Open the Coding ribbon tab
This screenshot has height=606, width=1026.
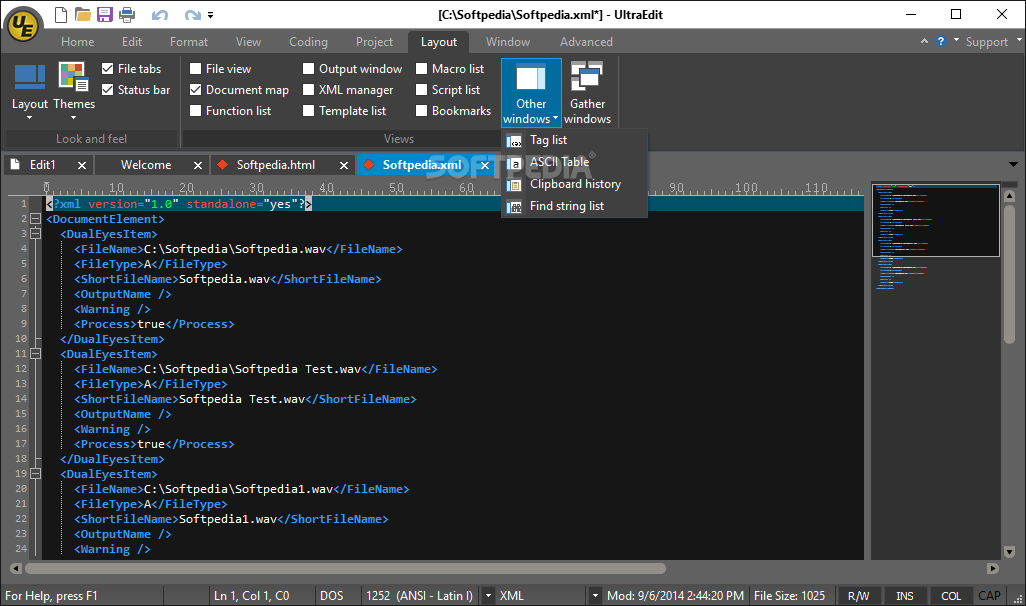click(x=308, y=42)
